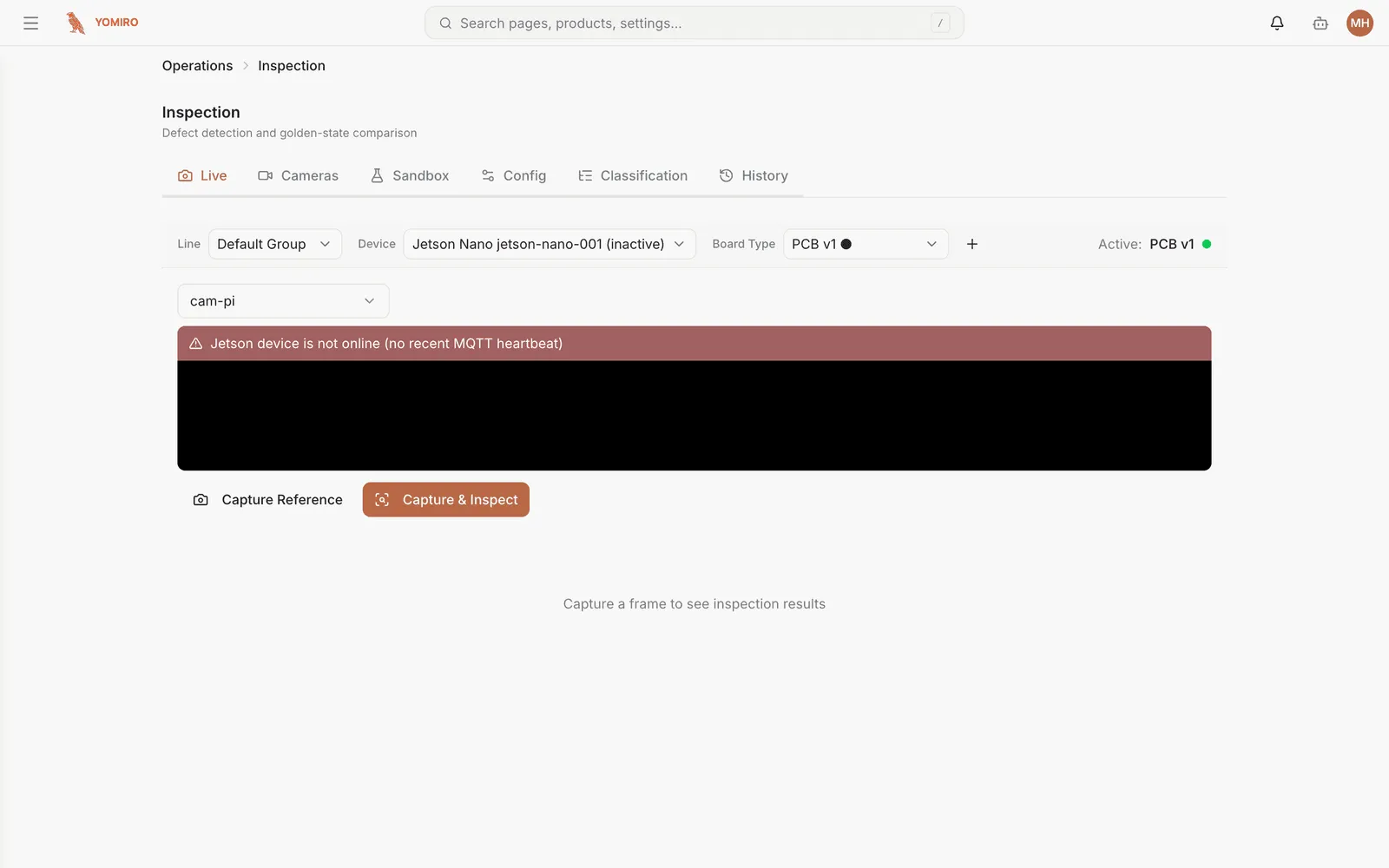Click the slash shortcut badge in search

940,23
